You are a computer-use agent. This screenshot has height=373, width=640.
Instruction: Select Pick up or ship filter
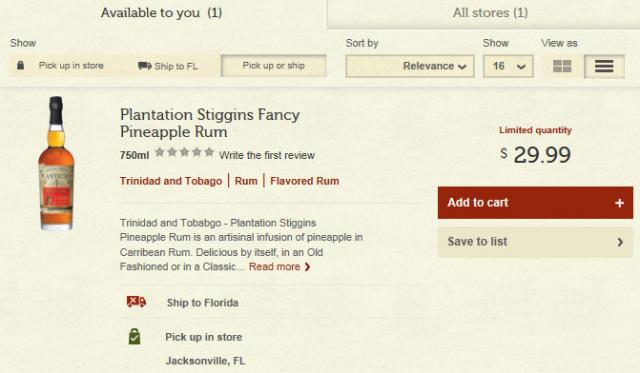pyautogui.click(x=273, y=66)
